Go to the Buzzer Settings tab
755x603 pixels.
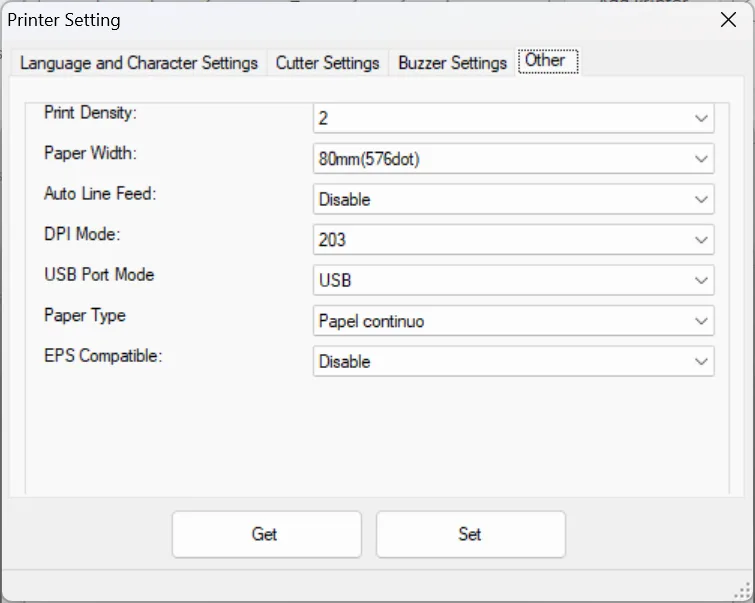click(x=452, y=62)
